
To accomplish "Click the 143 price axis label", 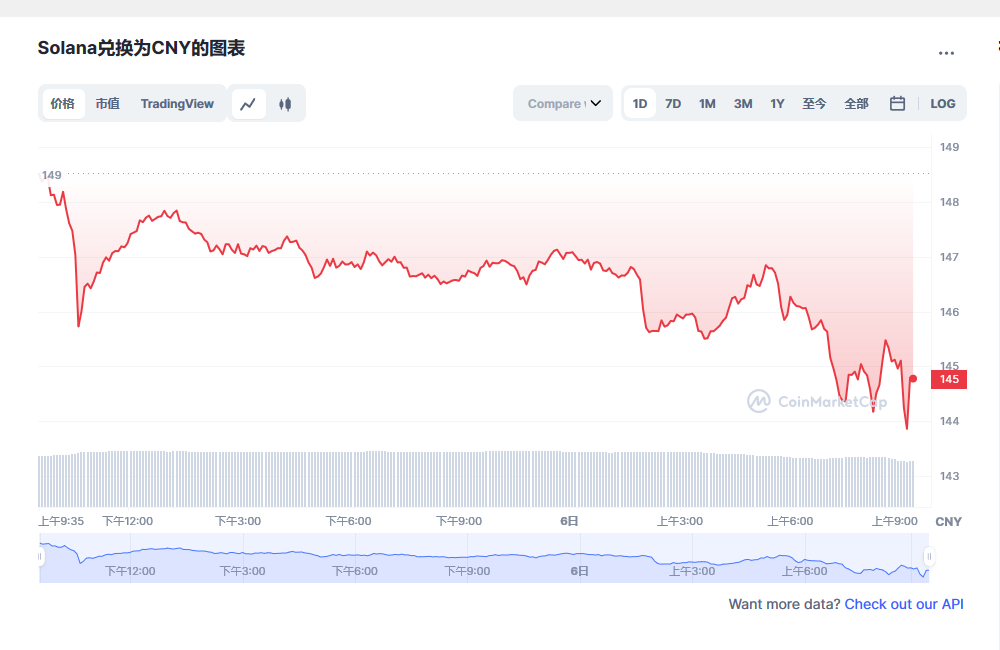I will [x=949, y=476].
